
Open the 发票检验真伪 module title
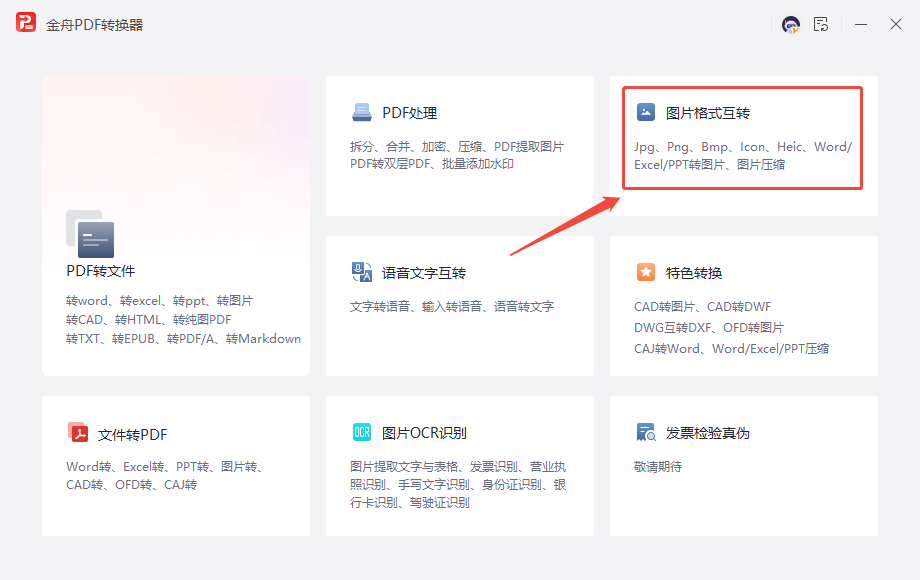708,433
